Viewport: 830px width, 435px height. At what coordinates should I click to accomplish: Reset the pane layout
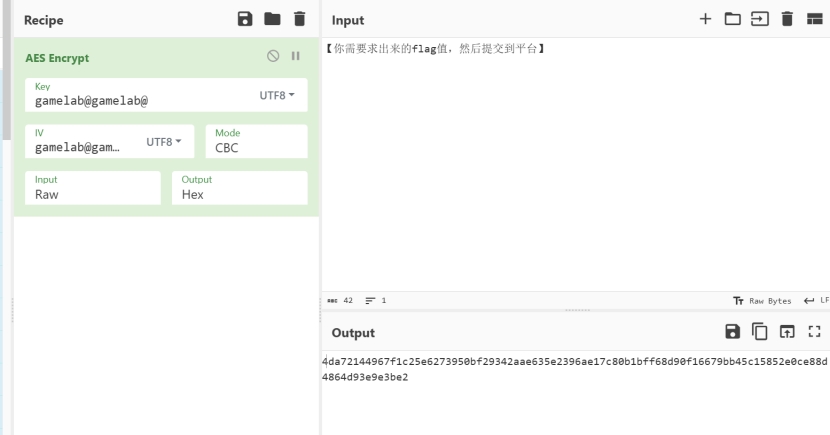[x=813, y=19]
